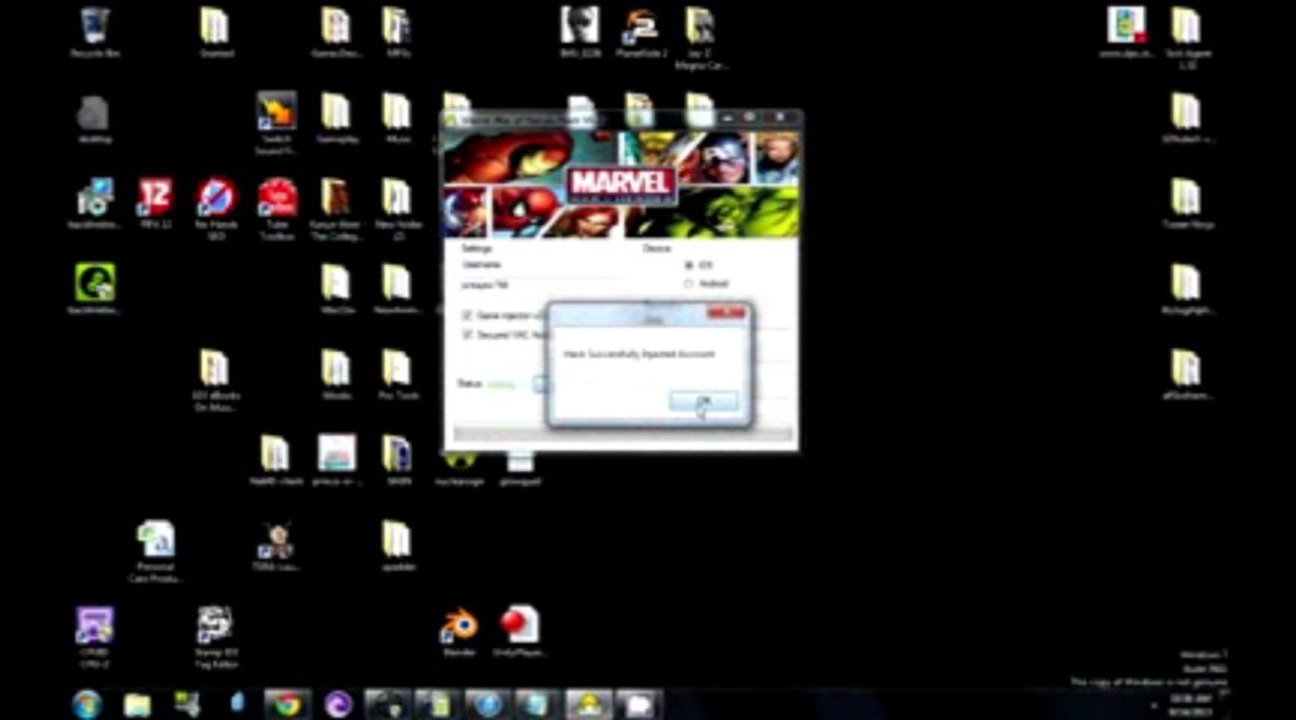Click the progress bar at the bottom of Marvel window

click(x=622, y=435)
